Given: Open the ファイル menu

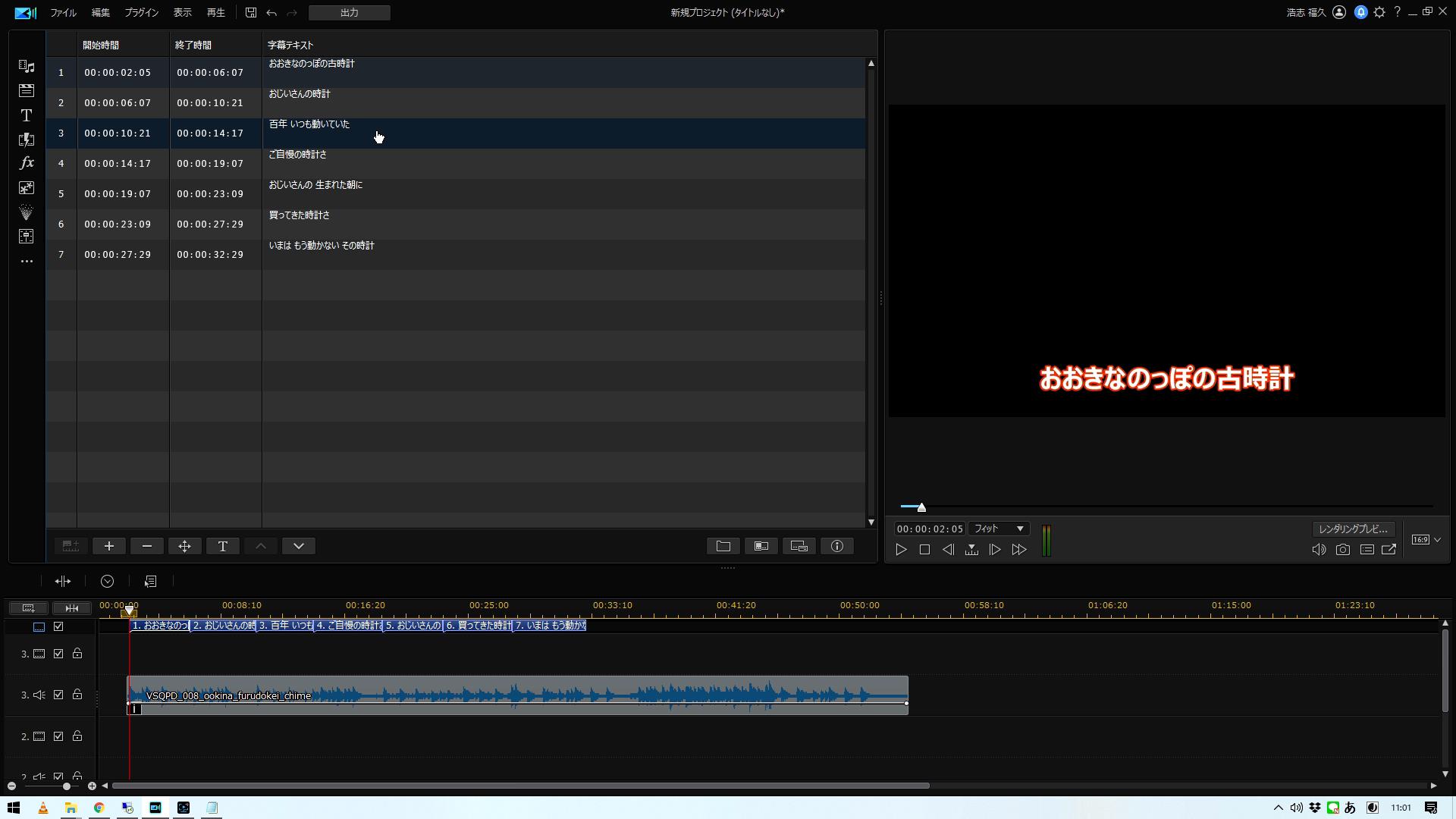Looking at the screenshot, I should tap(63, 13).
